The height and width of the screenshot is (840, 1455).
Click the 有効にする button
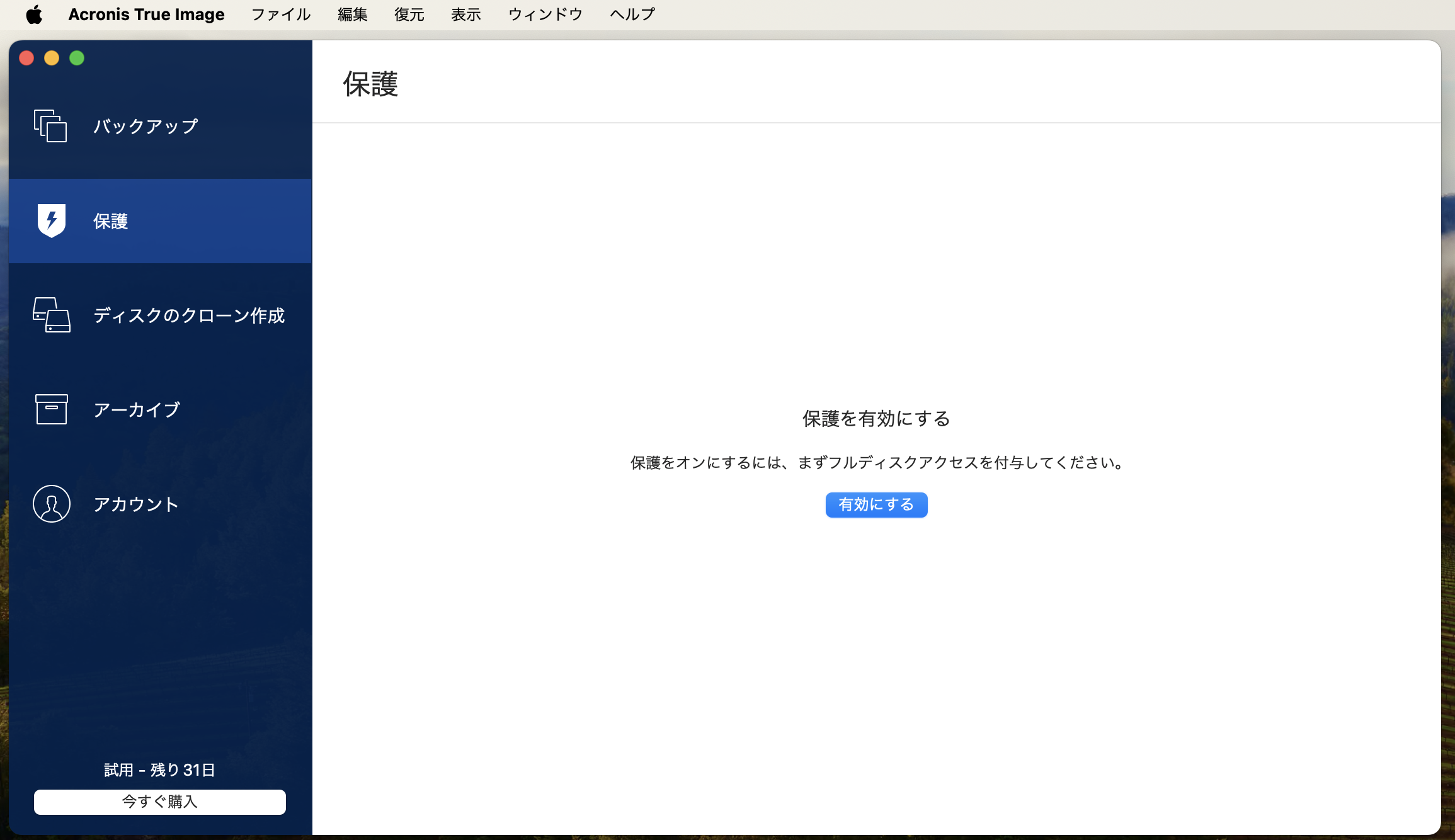(x=876, y=505)
